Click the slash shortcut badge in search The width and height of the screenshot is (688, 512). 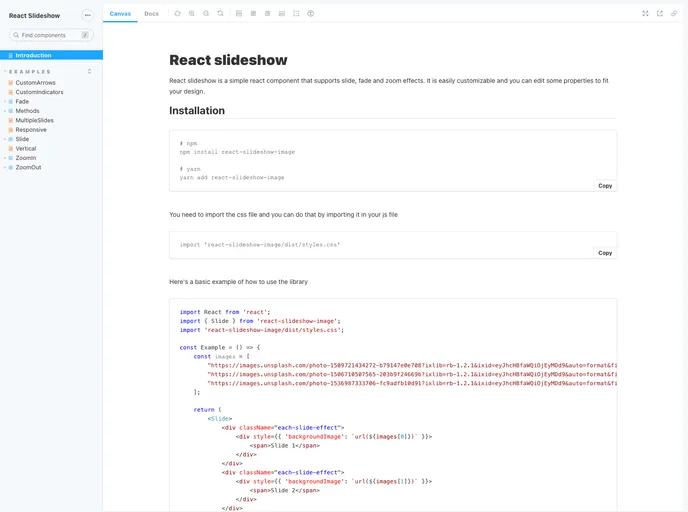[x=85, y=35]
